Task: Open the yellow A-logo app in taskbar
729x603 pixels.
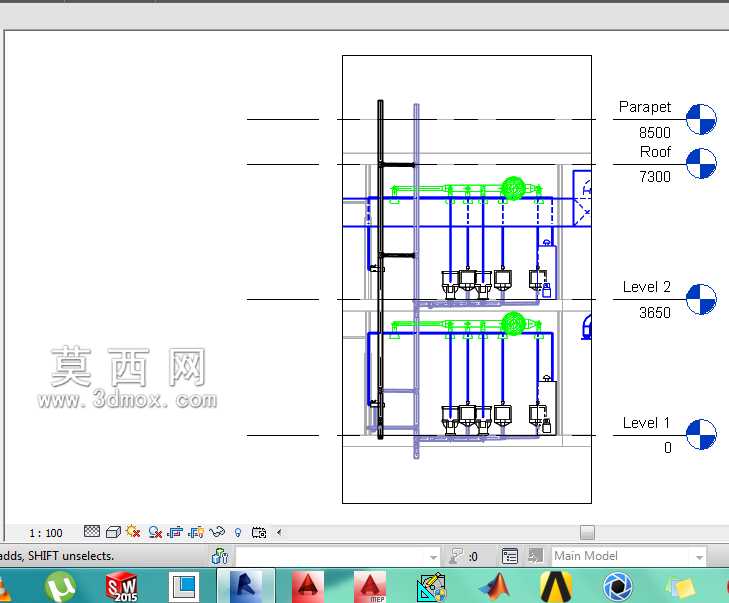Action: point(557,587)
